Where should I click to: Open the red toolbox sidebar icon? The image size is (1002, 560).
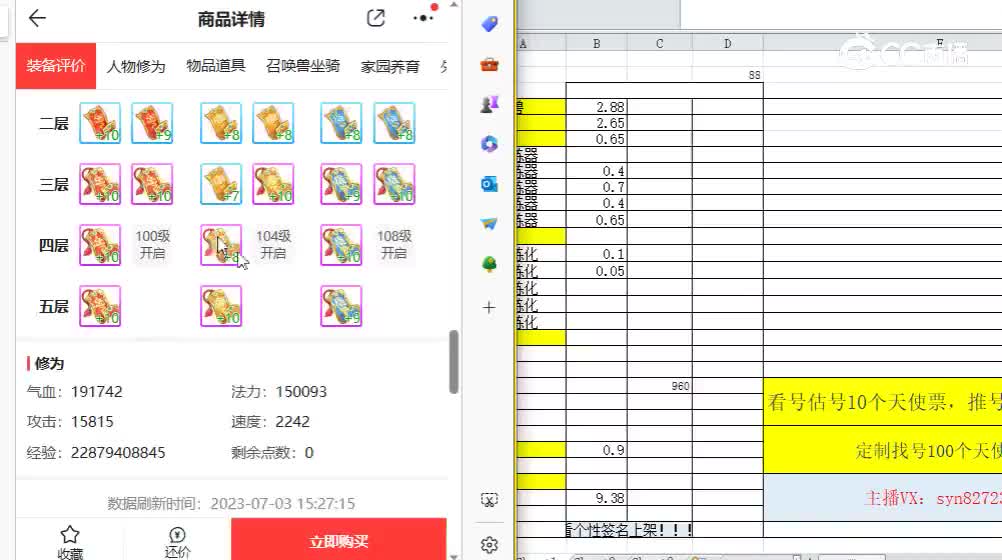pos(489,65)
